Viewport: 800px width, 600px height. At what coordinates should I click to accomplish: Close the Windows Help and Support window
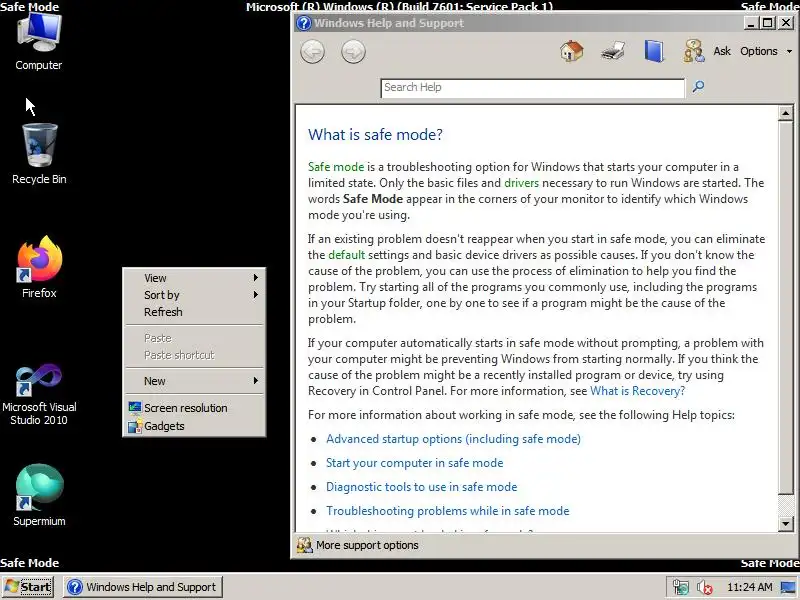pos(786,23)
